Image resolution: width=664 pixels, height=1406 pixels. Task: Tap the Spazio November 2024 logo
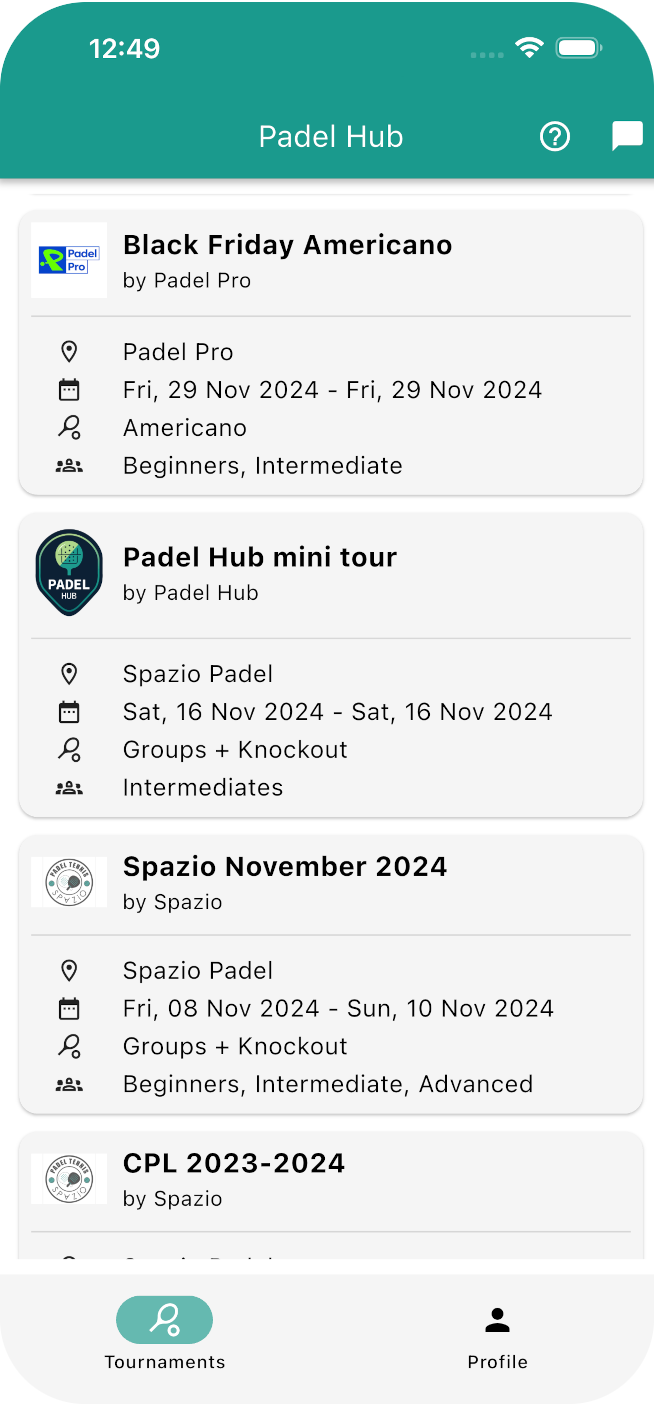coord(69,882)
